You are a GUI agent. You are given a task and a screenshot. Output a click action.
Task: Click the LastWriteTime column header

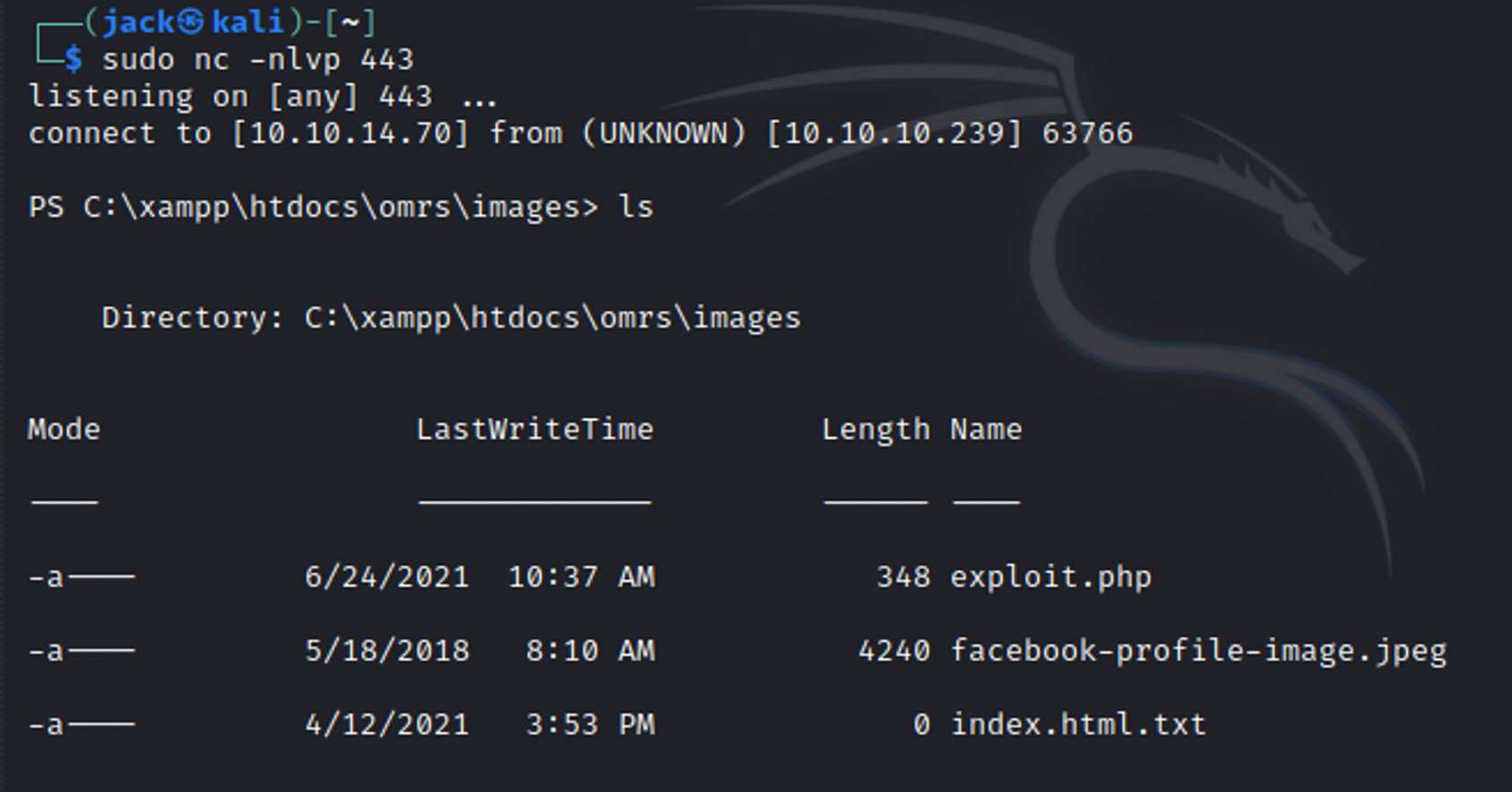(x=535, y=429)
